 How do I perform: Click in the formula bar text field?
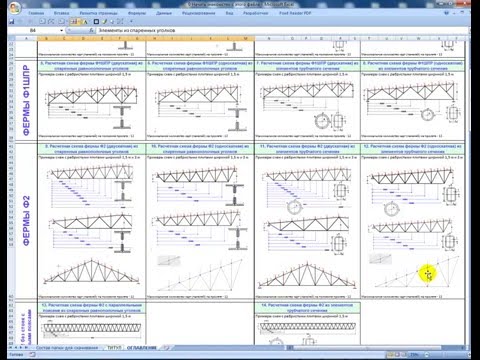(282, 30)
